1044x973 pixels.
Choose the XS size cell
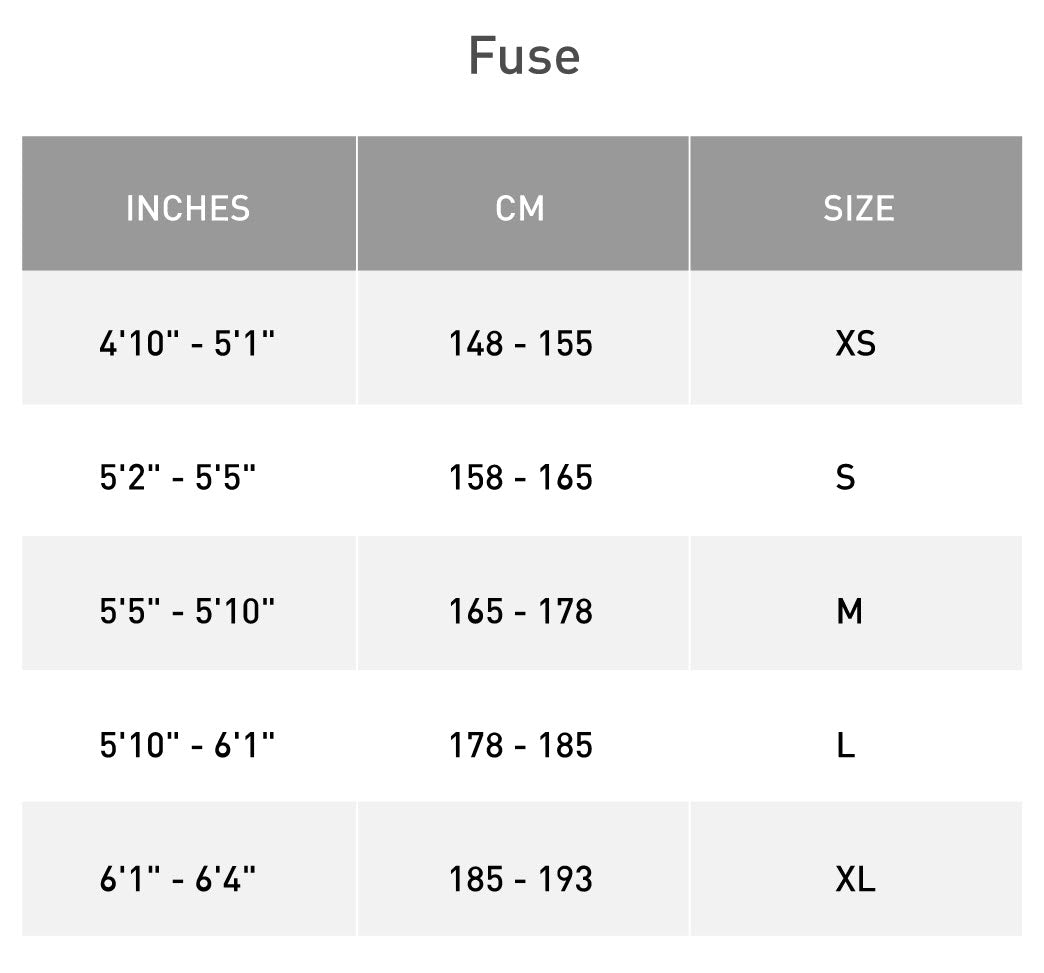(x=855, y=344)
